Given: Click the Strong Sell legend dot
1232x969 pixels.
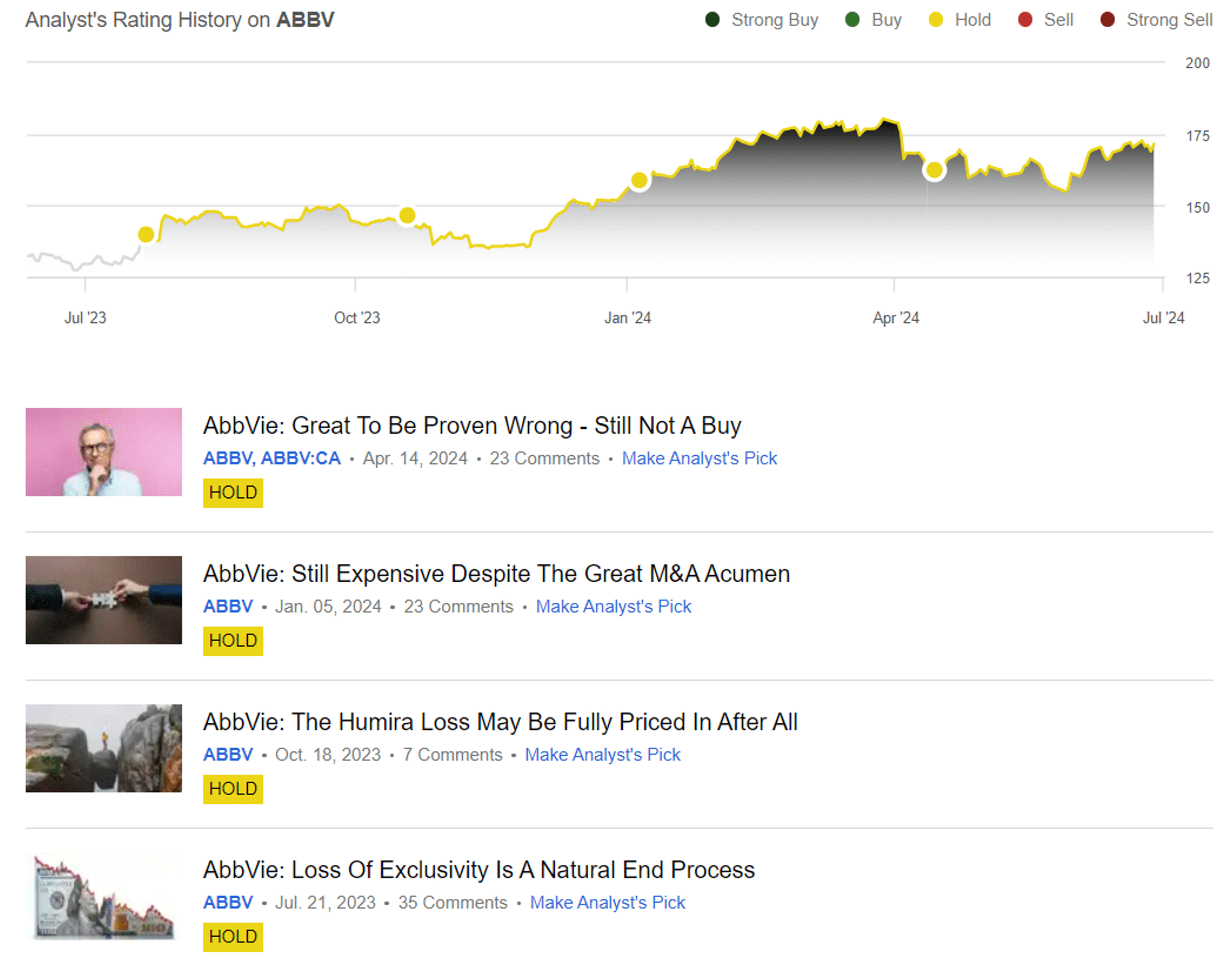Looking at the screenshot, I should pos(1107,20).
